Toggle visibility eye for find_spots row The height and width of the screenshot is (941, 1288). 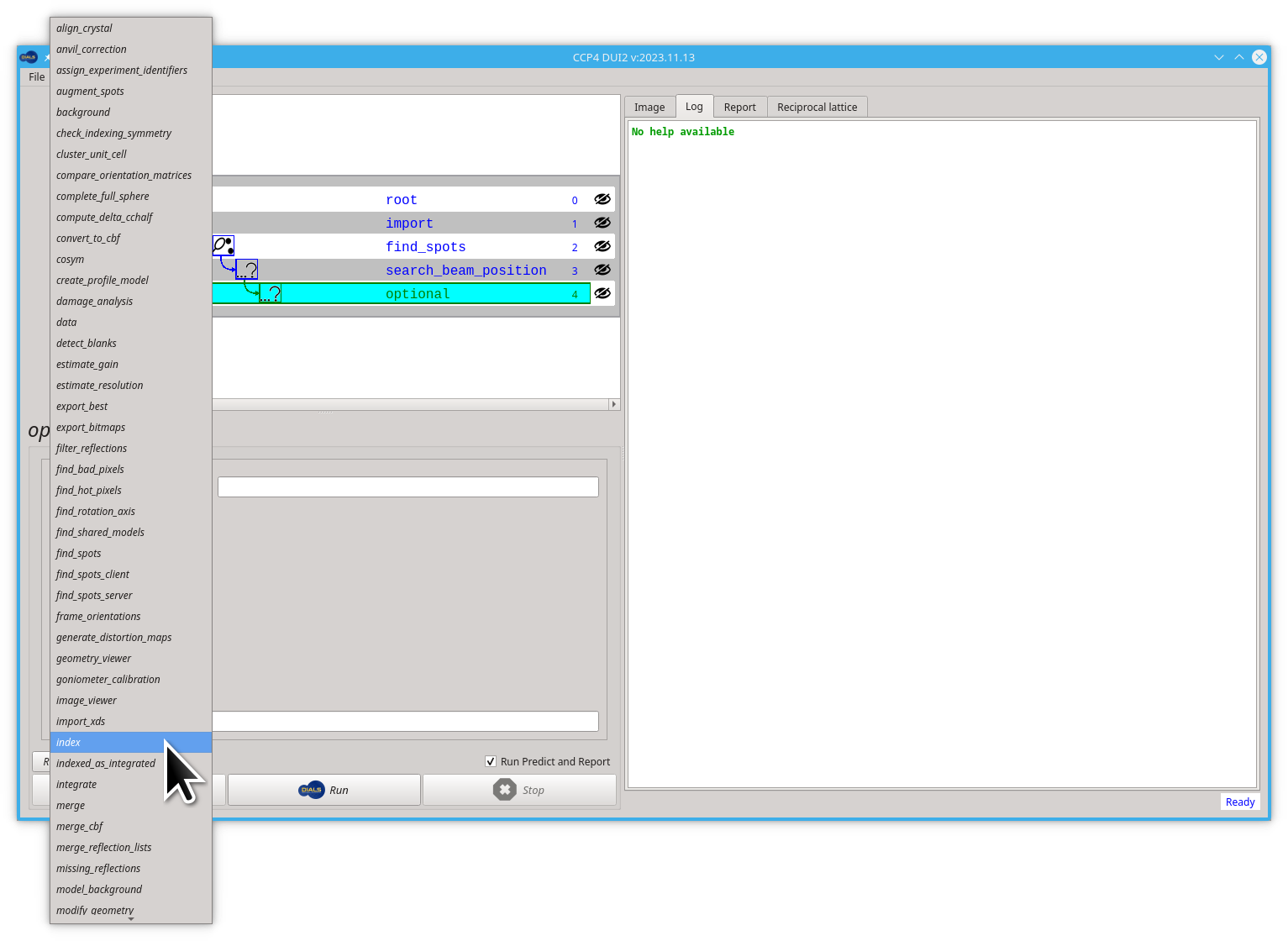602,246
